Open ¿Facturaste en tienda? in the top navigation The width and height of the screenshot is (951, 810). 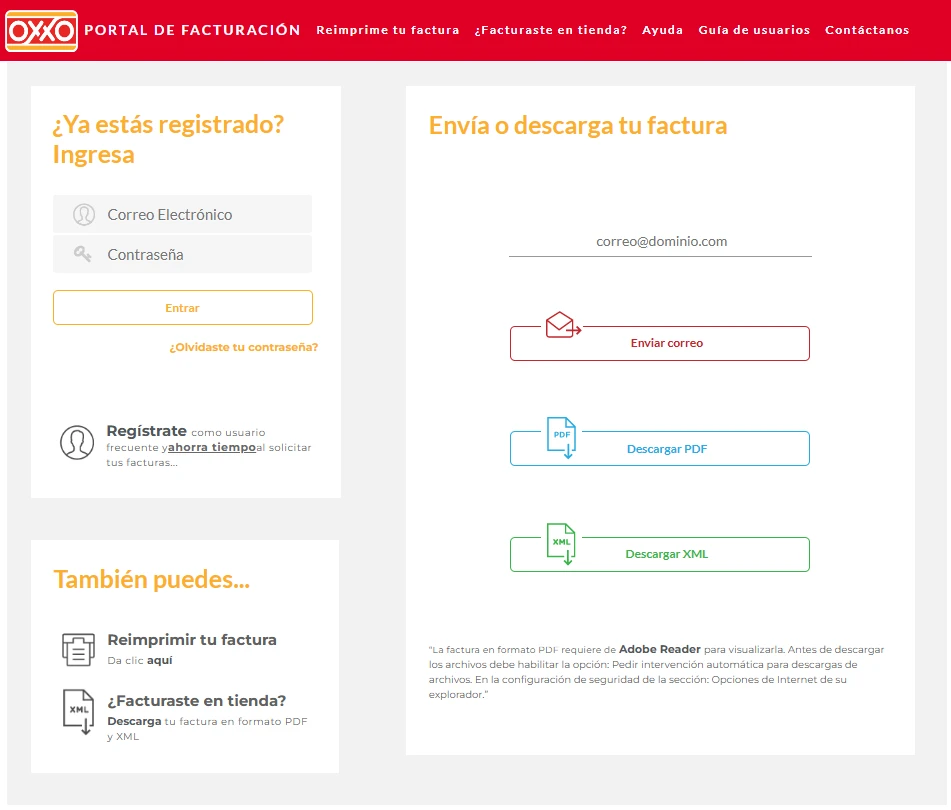point(551,30)
